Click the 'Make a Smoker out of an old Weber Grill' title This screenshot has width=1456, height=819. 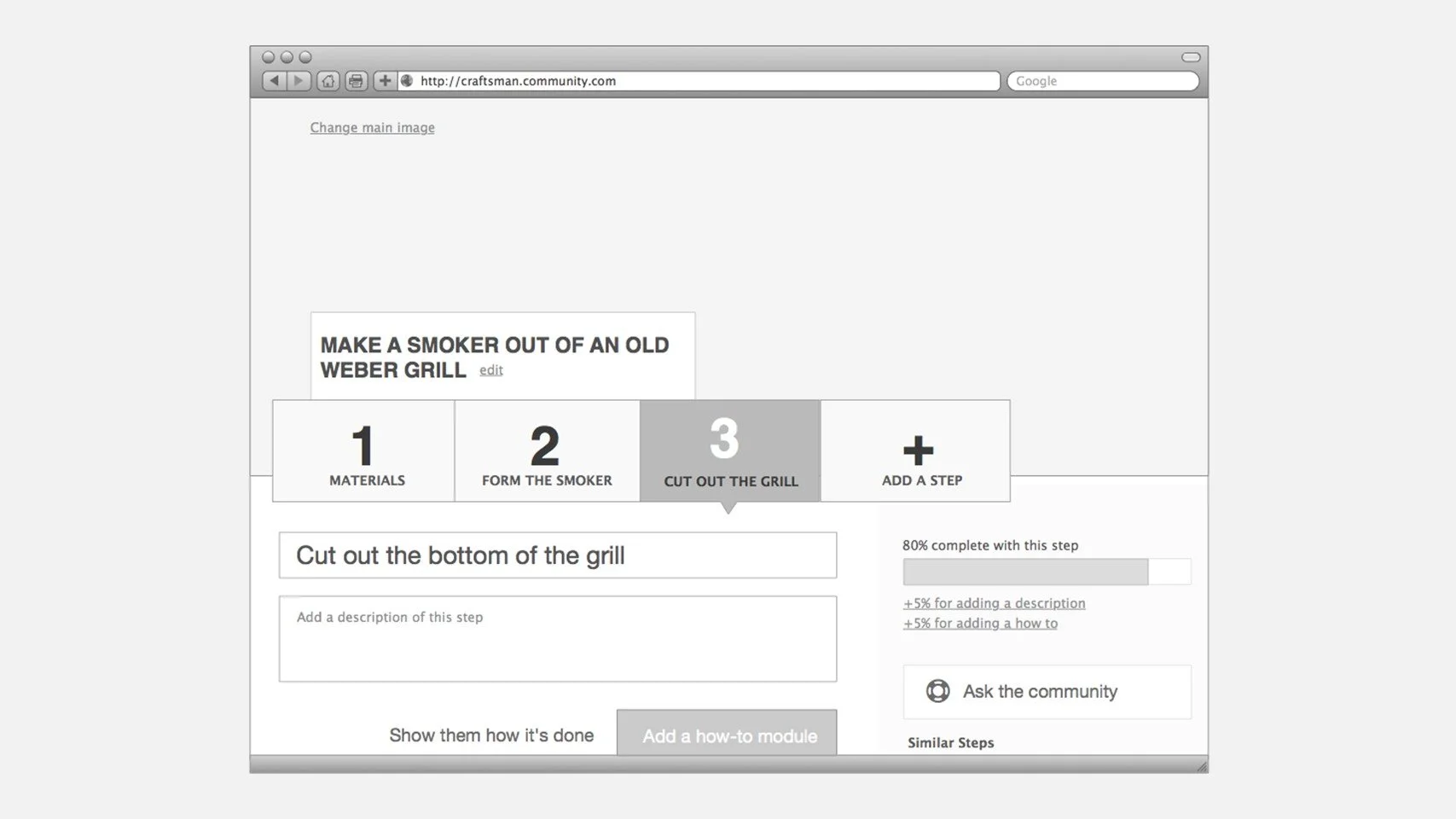point(495,357)
